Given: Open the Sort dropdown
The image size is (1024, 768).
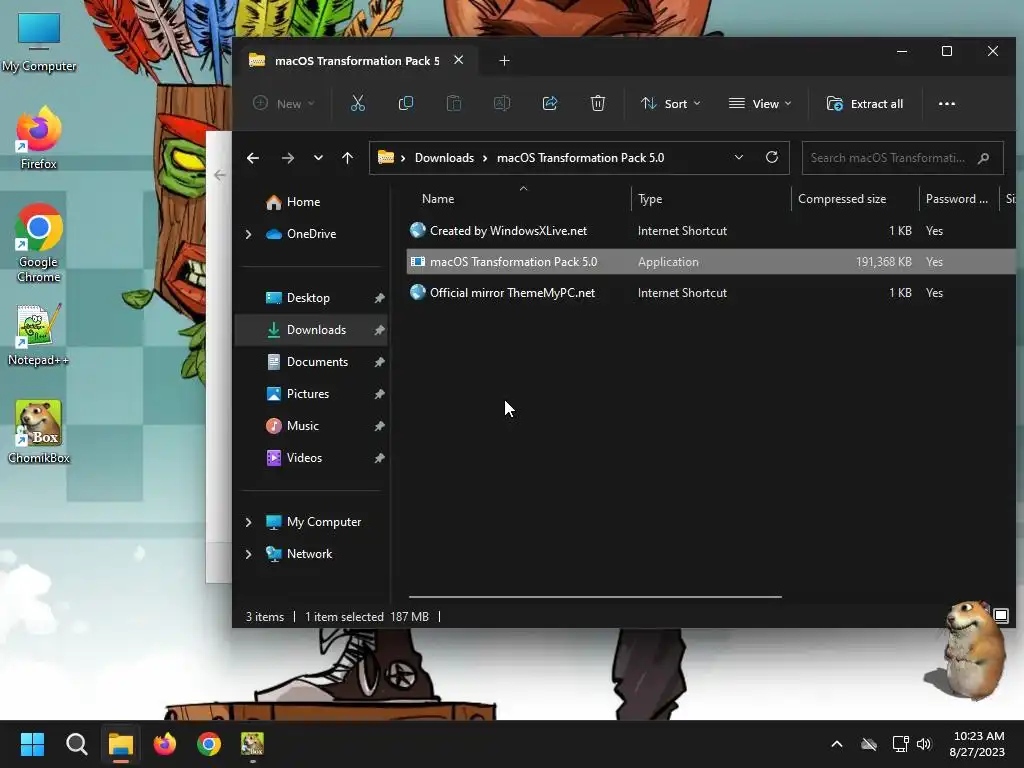Looking at the screenshot, I should pos(671,103).
